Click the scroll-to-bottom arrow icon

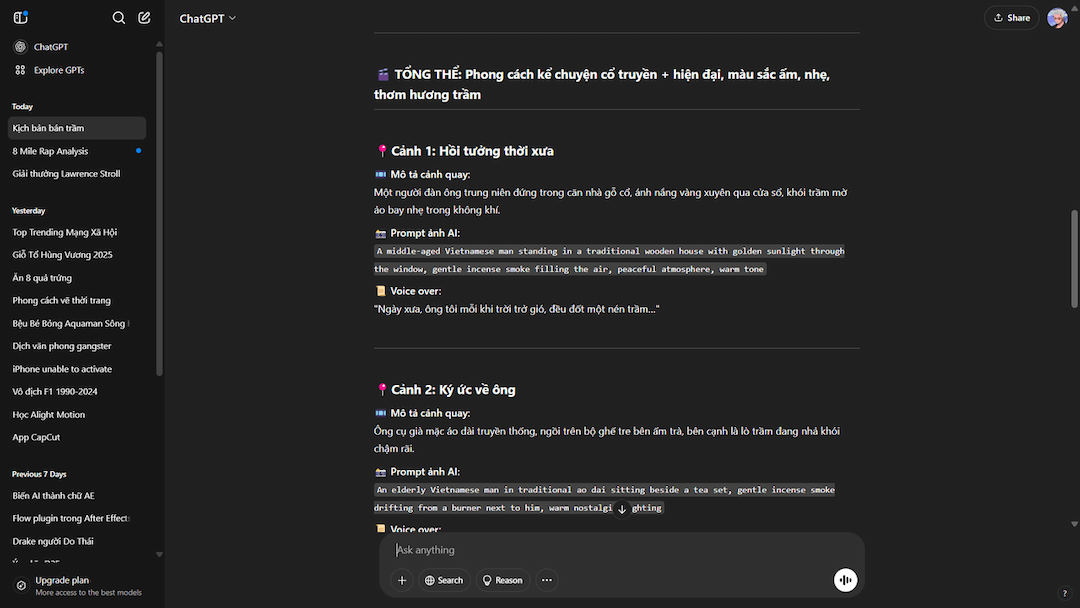coord(622,510)
